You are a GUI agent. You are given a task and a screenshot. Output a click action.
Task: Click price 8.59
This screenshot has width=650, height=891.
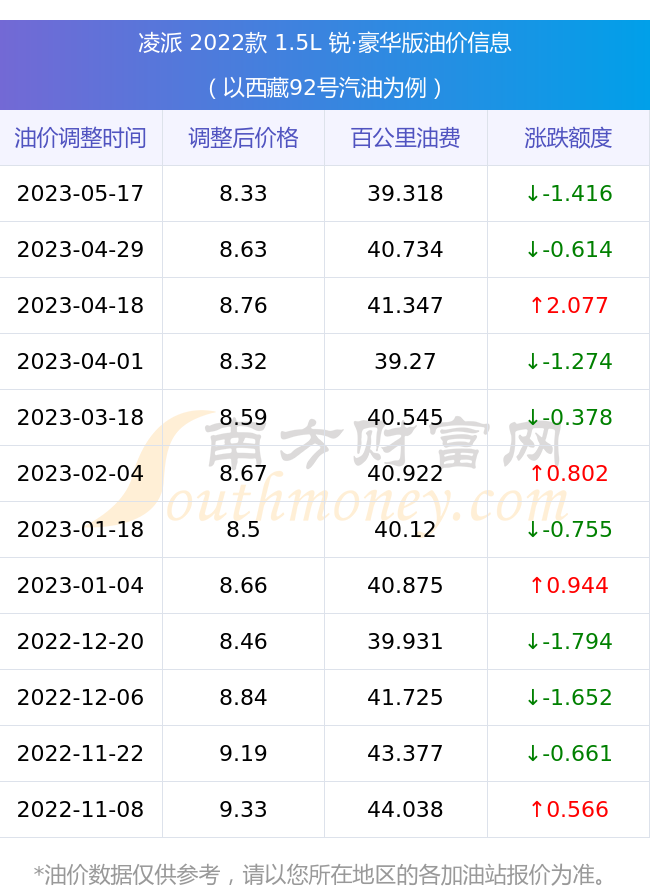tap(243, 418)
